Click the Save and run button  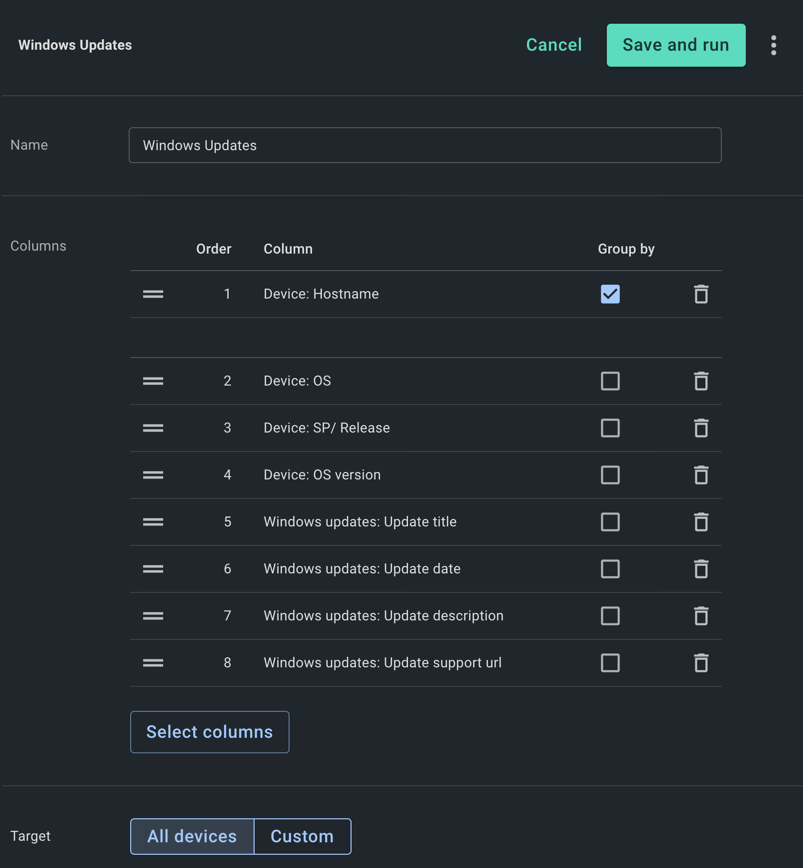point(676,45)
